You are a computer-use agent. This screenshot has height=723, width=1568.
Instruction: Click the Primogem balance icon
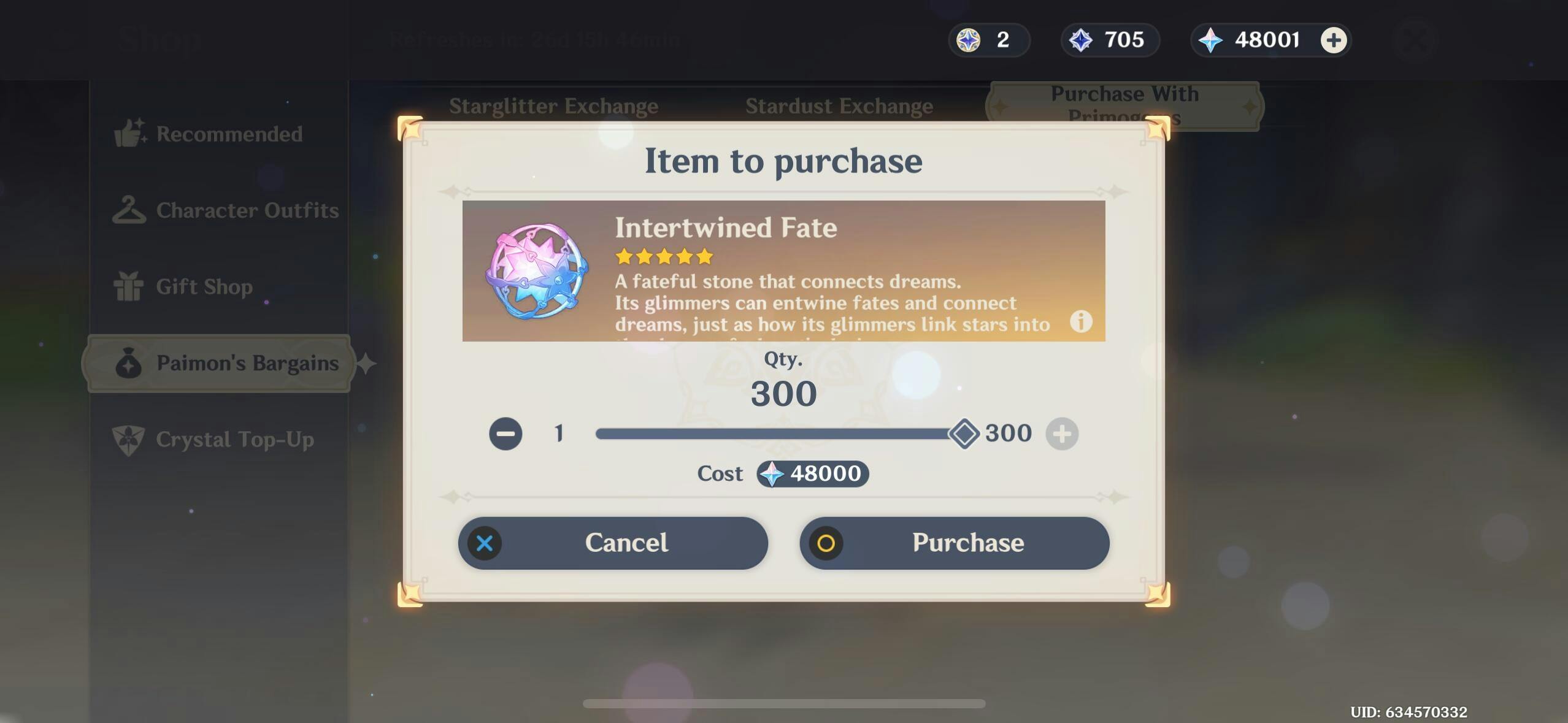tap(1210, 40)
